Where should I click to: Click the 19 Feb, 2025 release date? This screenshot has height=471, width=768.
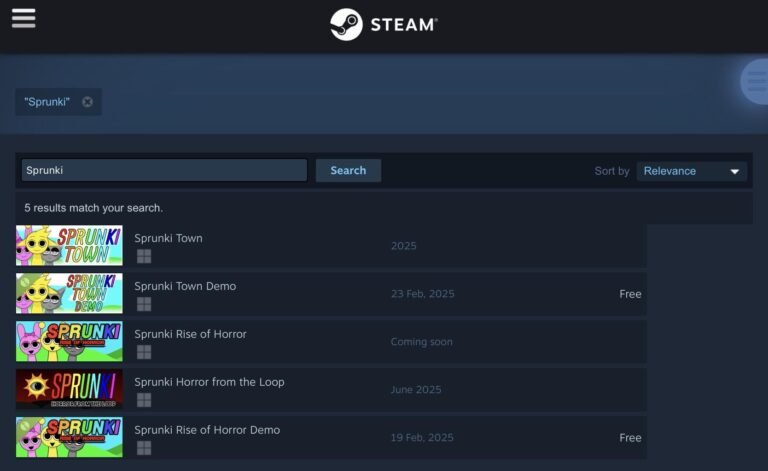[x=422, y=438]
